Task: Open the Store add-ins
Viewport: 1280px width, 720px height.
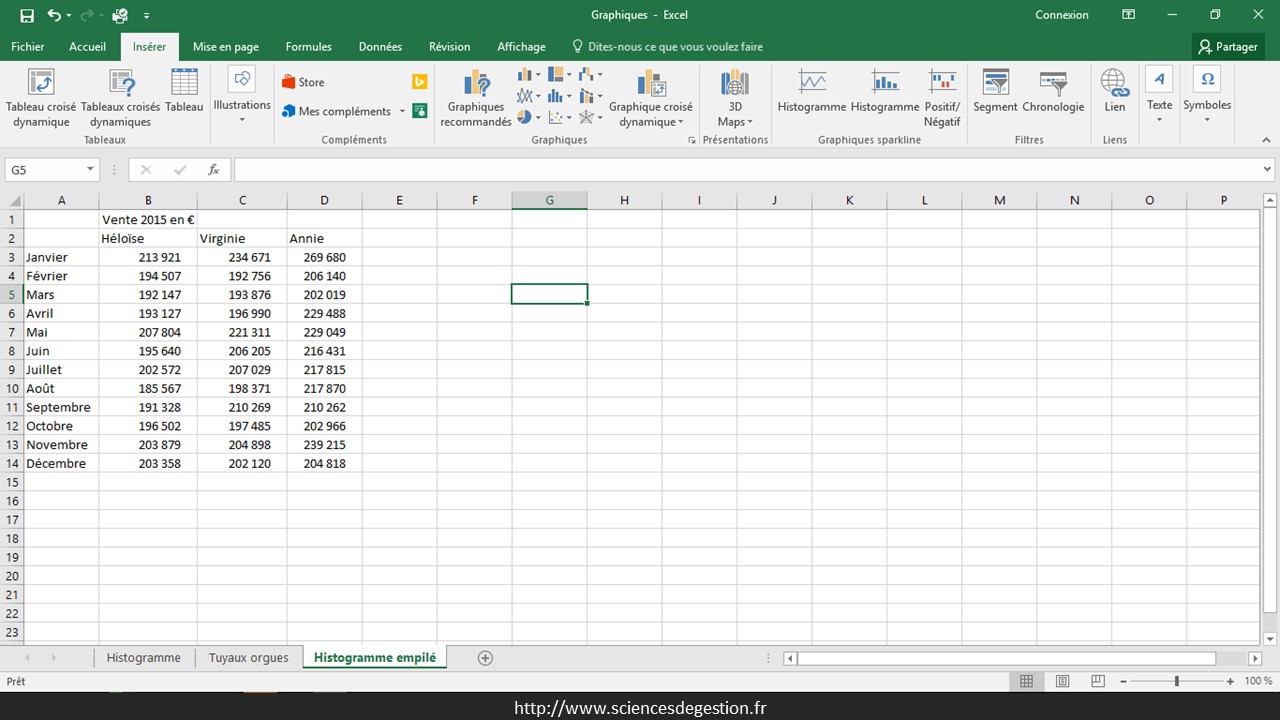Action: [303, 82]
